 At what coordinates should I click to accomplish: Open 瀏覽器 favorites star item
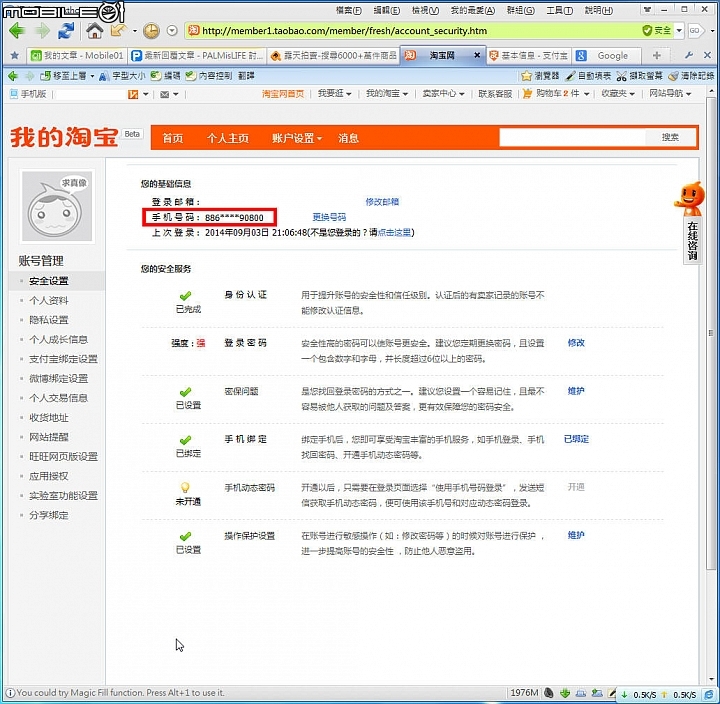(x=540, y=76)
